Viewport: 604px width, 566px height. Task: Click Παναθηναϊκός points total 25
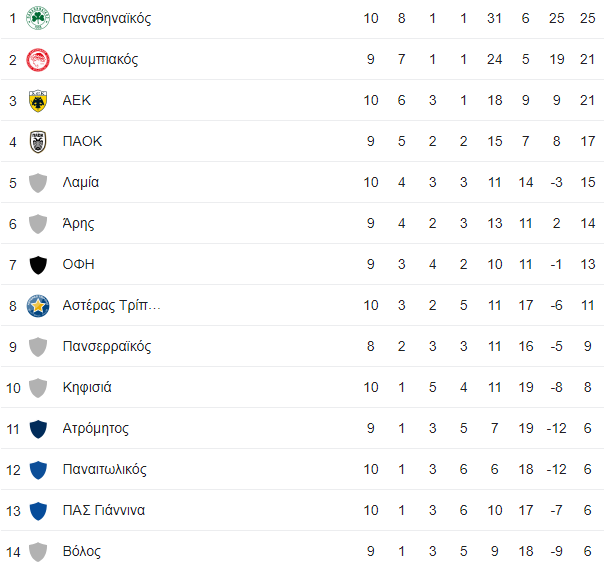(587, 18)
